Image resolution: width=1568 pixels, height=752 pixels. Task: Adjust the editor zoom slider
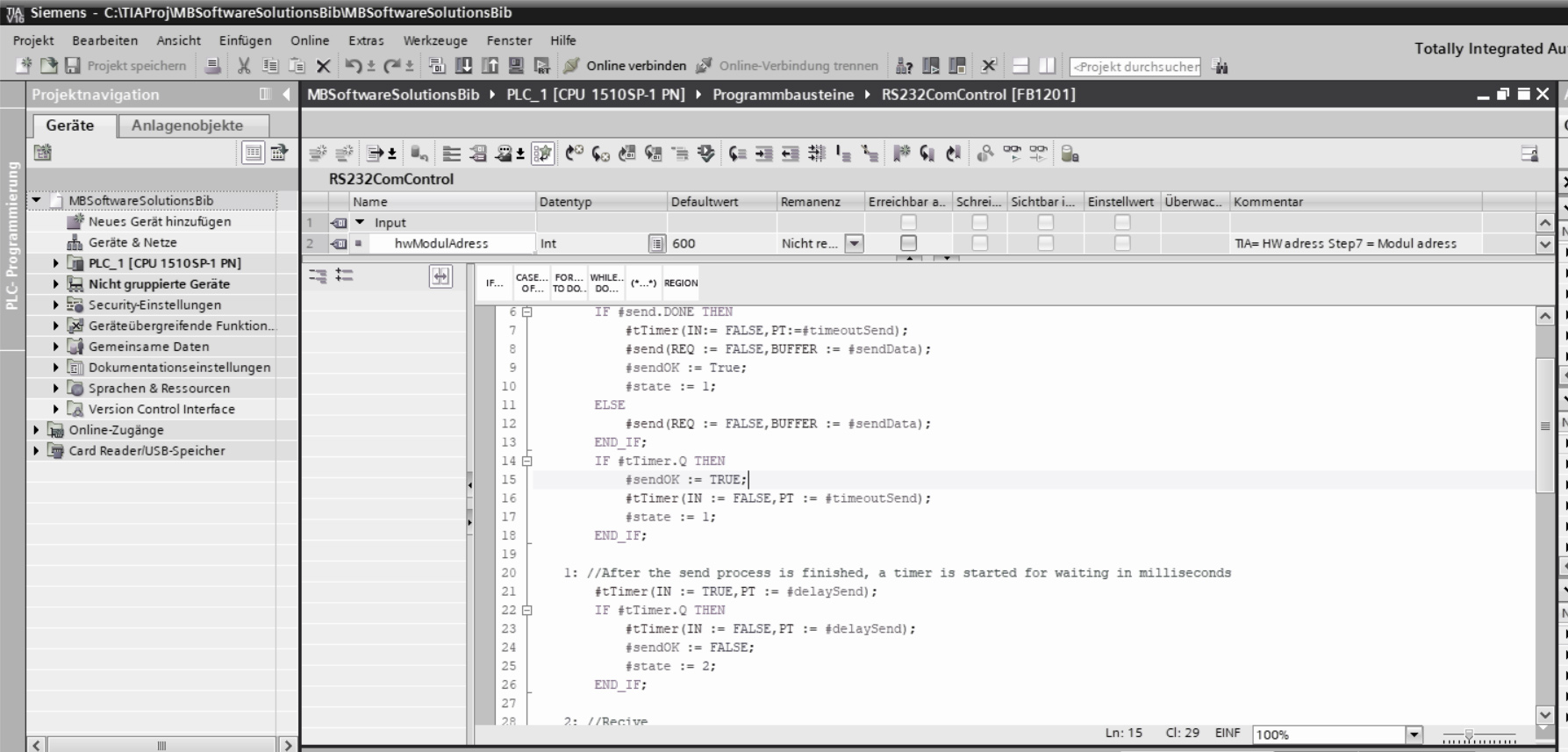pyautogui.click(x=1469, y=735)
